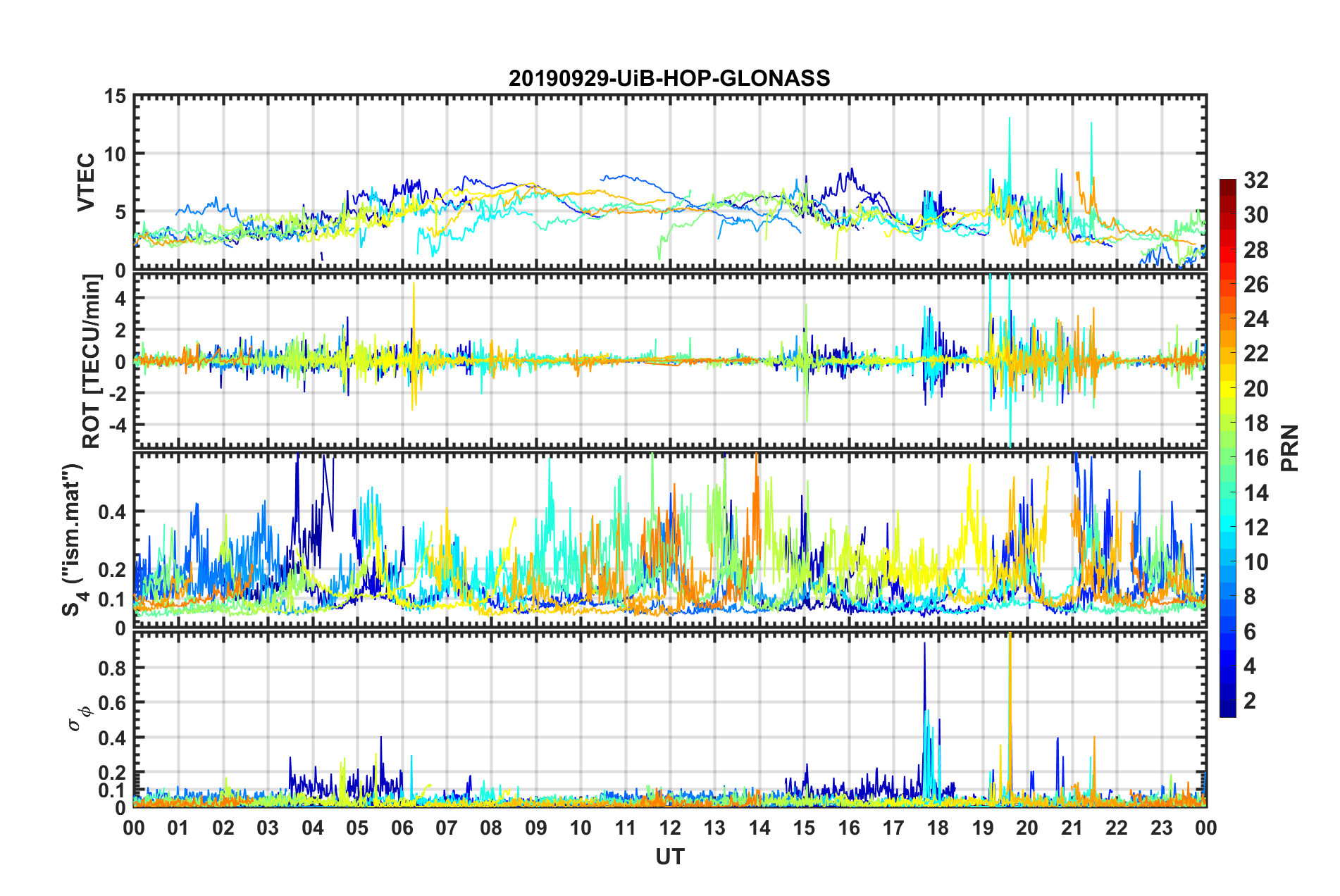1340x896 pixels.
Task: Click the PRN colorbar label
Action: [1290, 448]
